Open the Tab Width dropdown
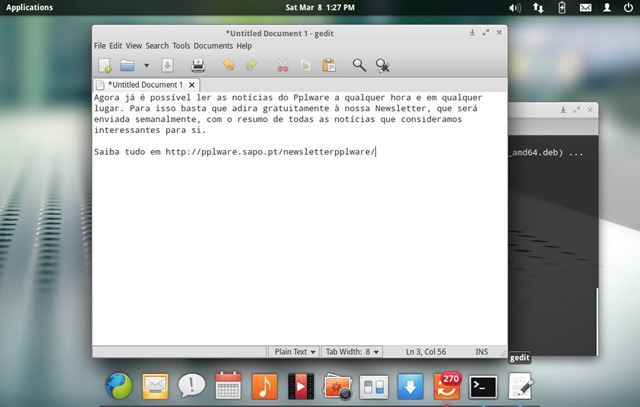This screenshot has width=640, height=407. click(352, 352)
